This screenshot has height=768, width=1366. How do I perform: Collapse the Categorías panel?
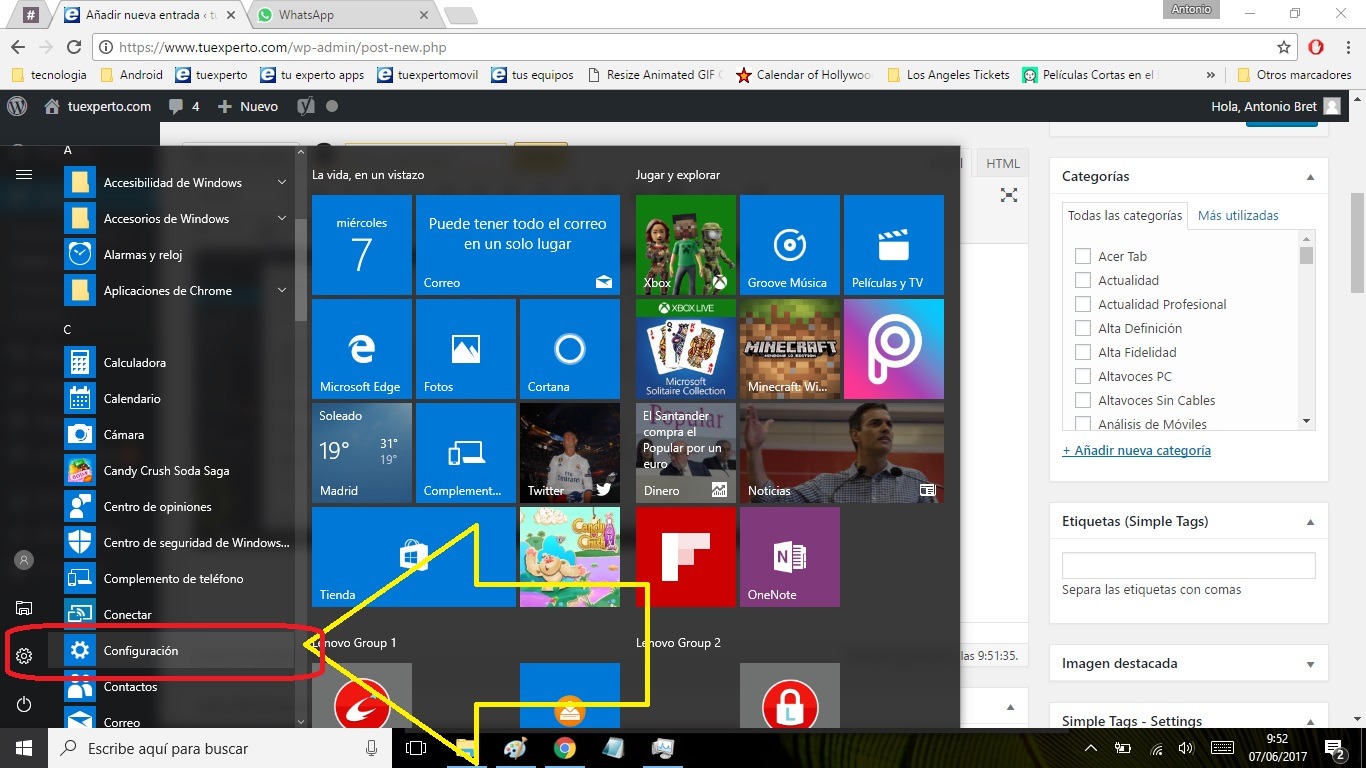(1310, 177)
